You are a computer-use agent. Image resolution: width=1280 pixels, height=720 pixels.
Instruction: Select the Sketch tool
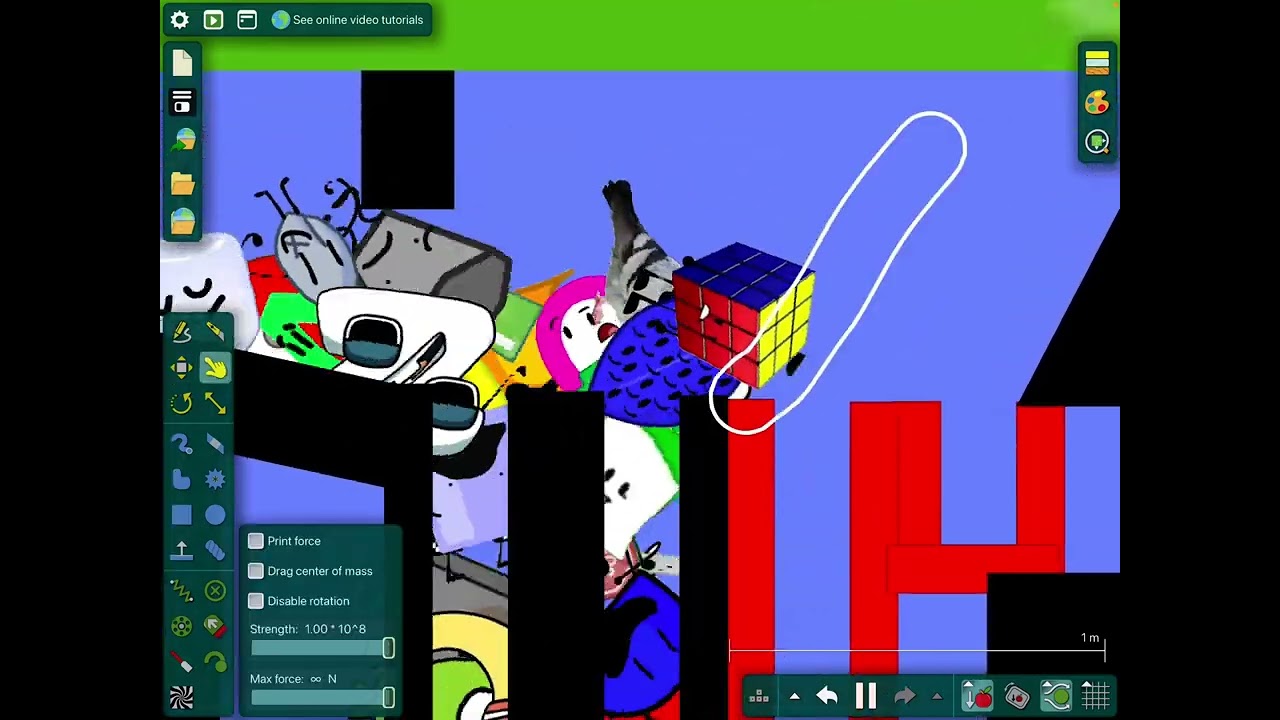[x=181, y=332]
